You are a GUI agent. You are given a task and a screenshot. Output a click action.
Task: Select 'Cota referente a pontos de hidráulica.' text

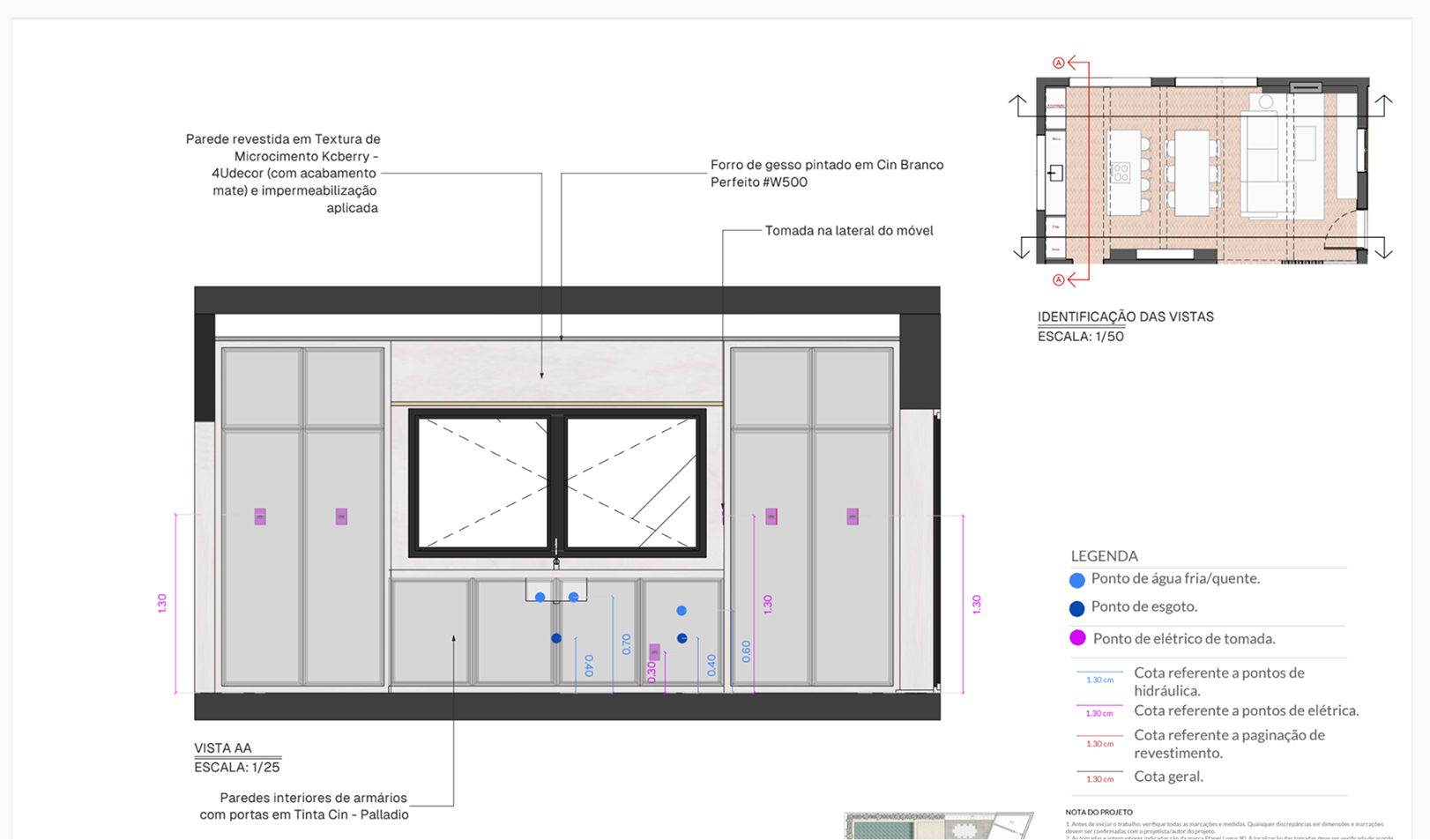pos(1219,682)
